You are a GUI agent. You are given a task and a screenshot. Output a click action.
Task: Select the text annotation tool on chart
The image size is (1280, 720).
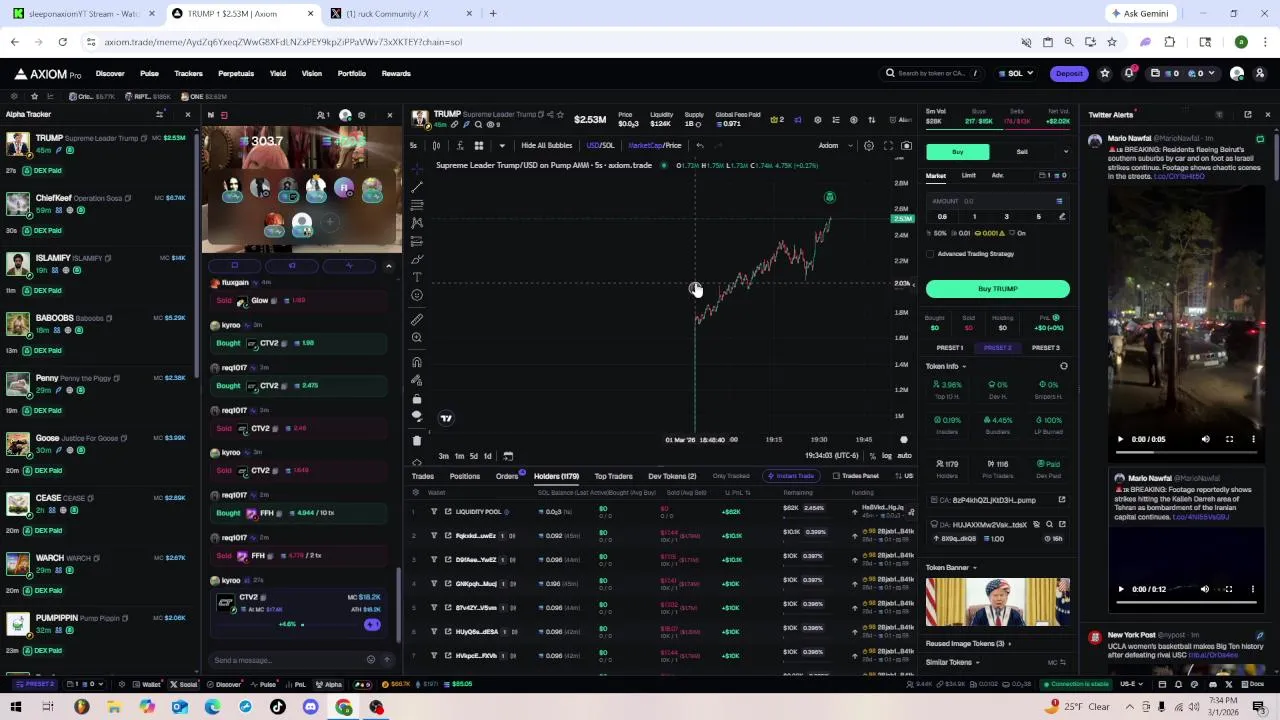417,277
